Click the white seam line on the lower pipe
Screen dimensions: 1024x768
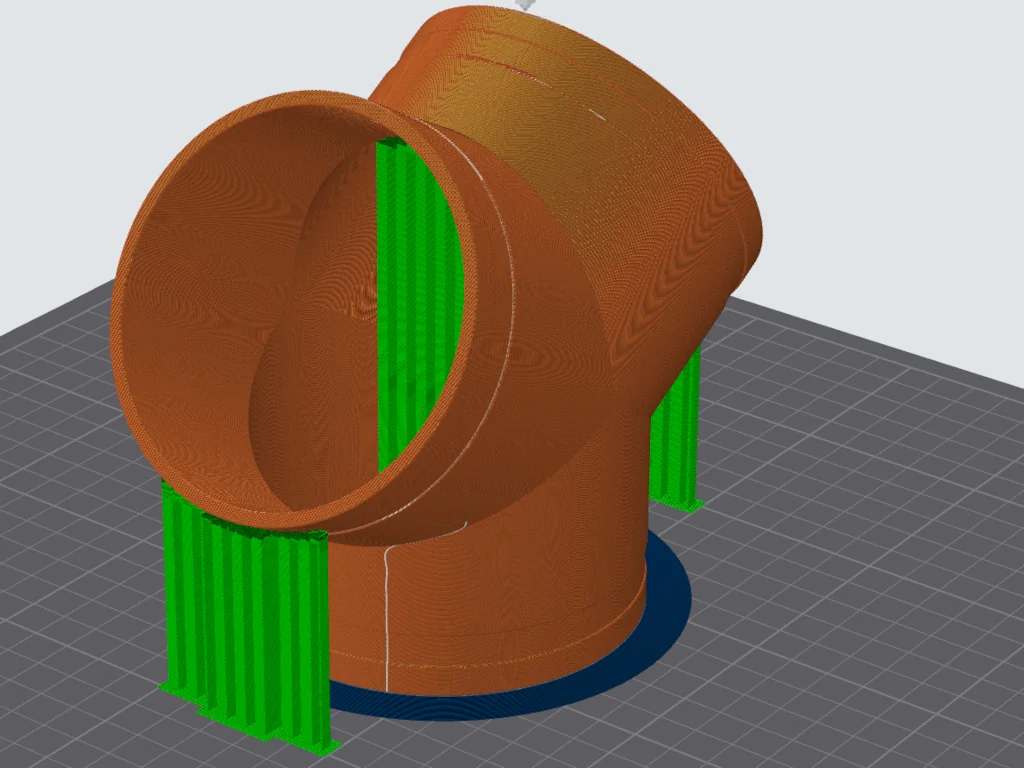(x=386, y=620)
